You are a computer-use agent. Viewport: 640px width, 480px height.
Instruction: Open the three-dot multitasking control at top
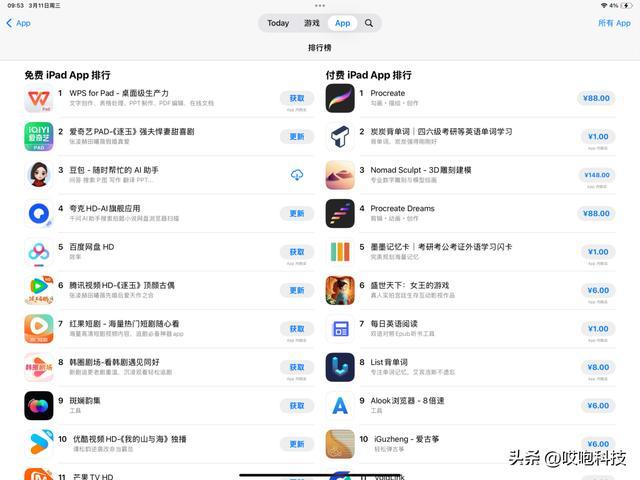click(320, 6)
